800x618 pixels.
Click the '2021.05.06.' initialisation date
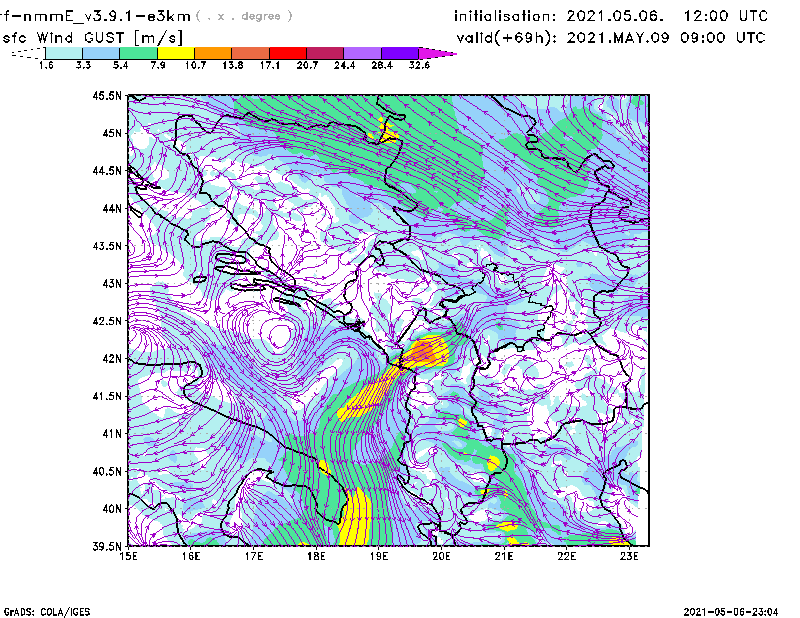click(x=615, y=16)
